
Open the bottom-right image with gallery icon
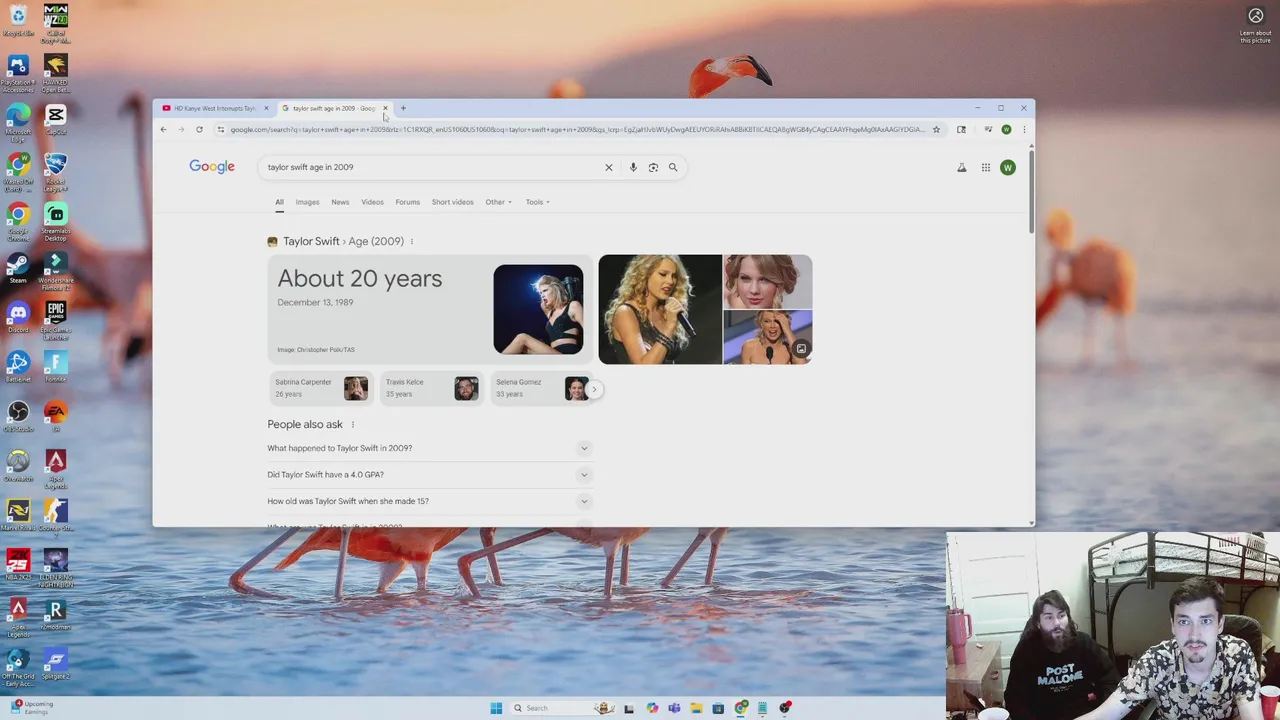tap(768, 337)
